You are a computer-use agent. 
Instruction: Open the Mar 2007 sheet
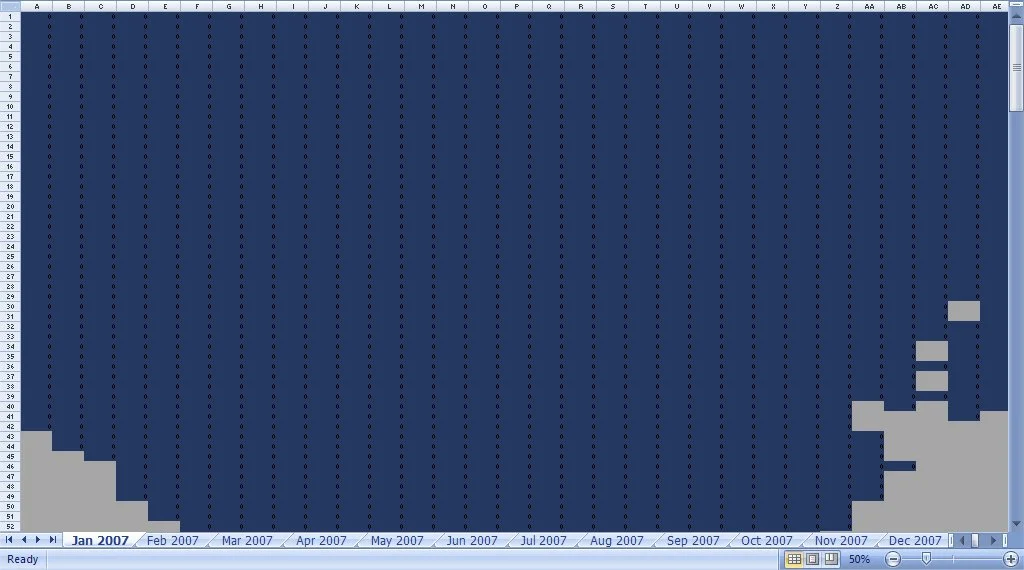(x=247, y=540)
